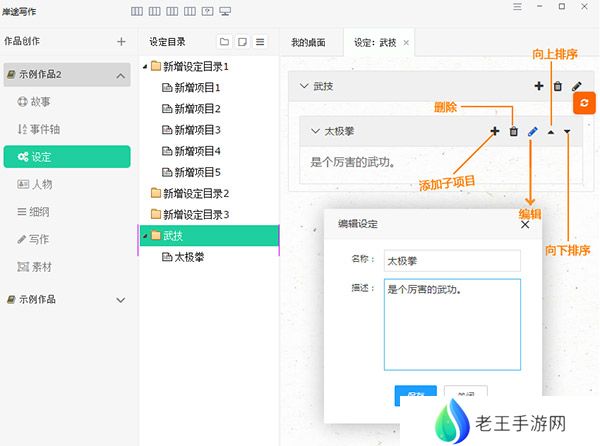Open 事件轴 in sidebar
The height and width of the screenshot is (446, 600).
(39, 129)
